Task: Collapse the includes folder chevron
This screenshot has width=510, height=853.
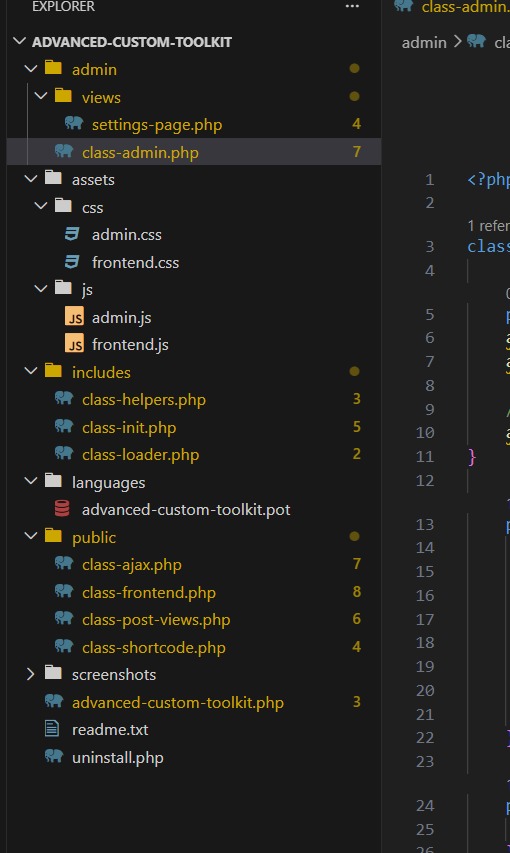Action: pos(31,372)
